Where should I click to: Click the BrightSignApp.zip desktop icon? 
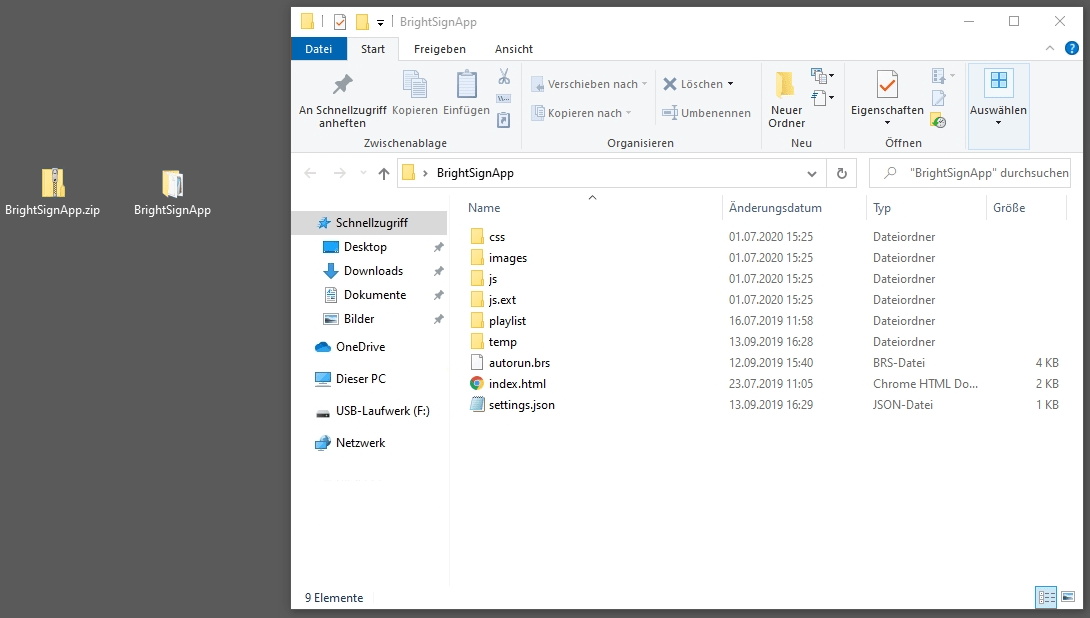(x=52, y=184)
